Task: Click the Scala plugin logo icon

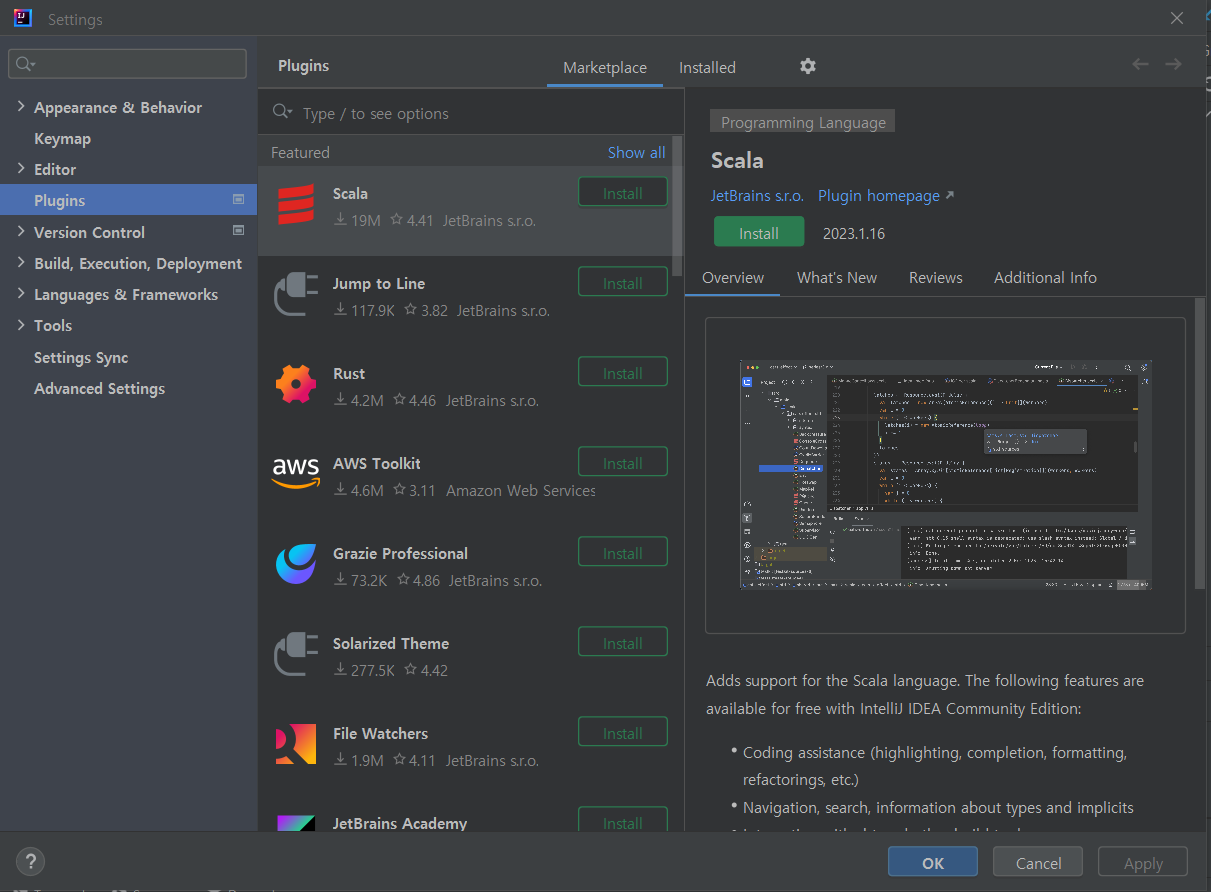Action: coord(295,205)
